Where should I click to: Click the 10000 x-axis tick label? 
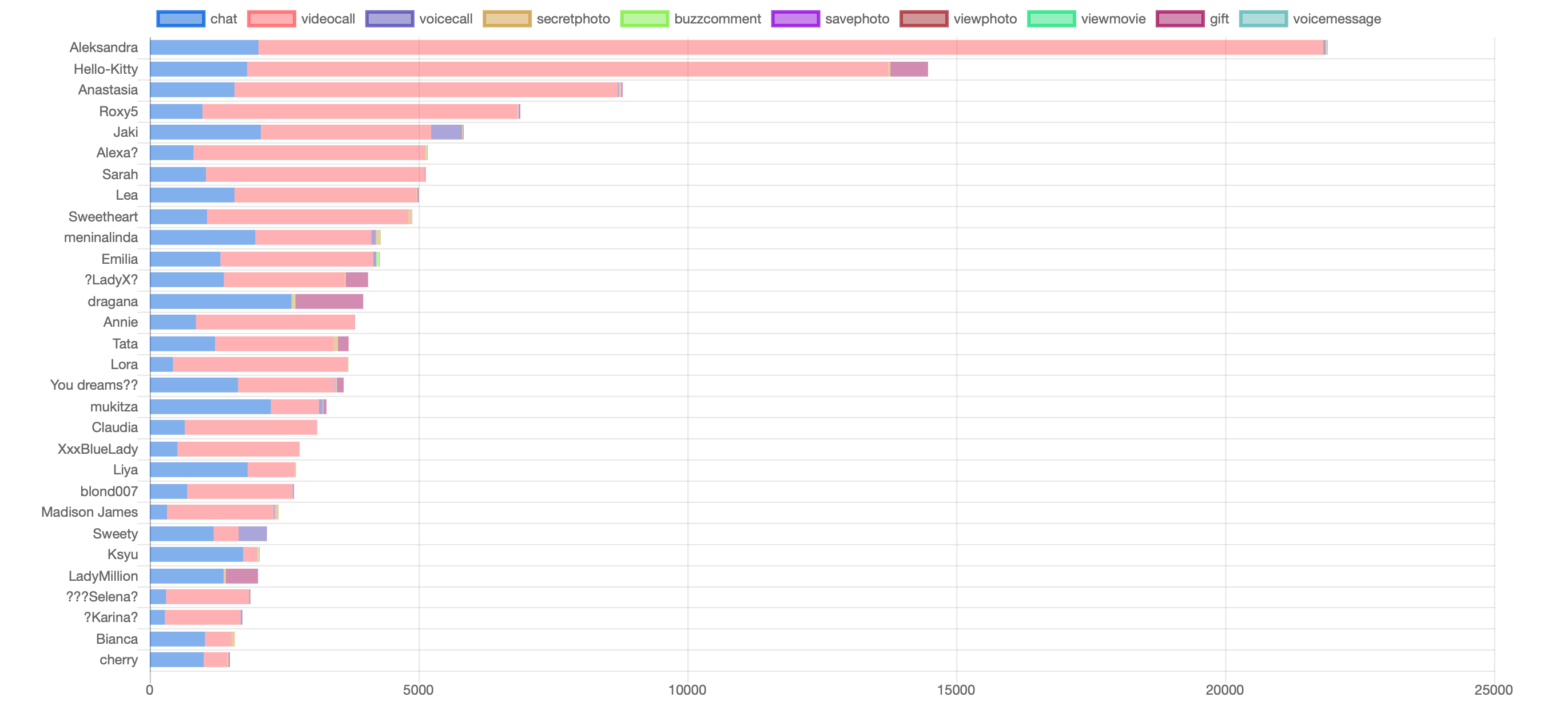688,690
